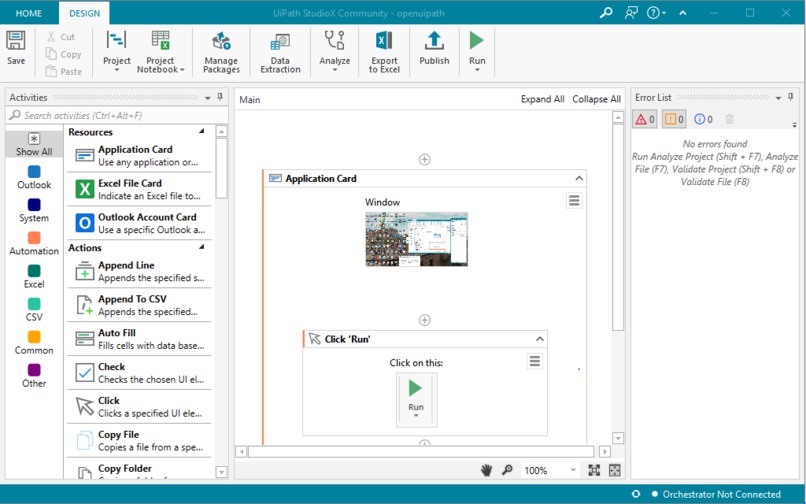Switch to the DESIGN tab
Image resolution: width=806 pixels, height=504 pixels.
pos(84,13)
